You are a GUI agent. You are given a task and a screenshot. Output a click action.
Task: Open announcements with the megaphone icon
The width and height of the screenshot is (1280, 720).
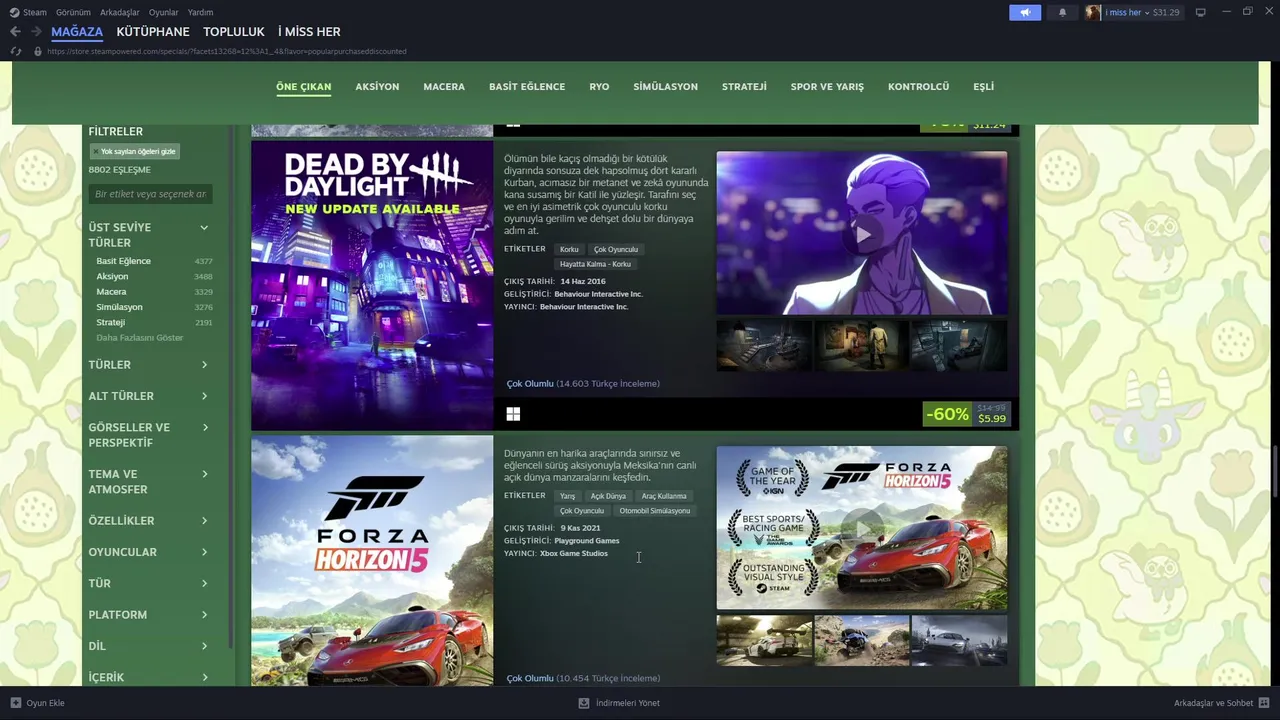point(1025,12)
